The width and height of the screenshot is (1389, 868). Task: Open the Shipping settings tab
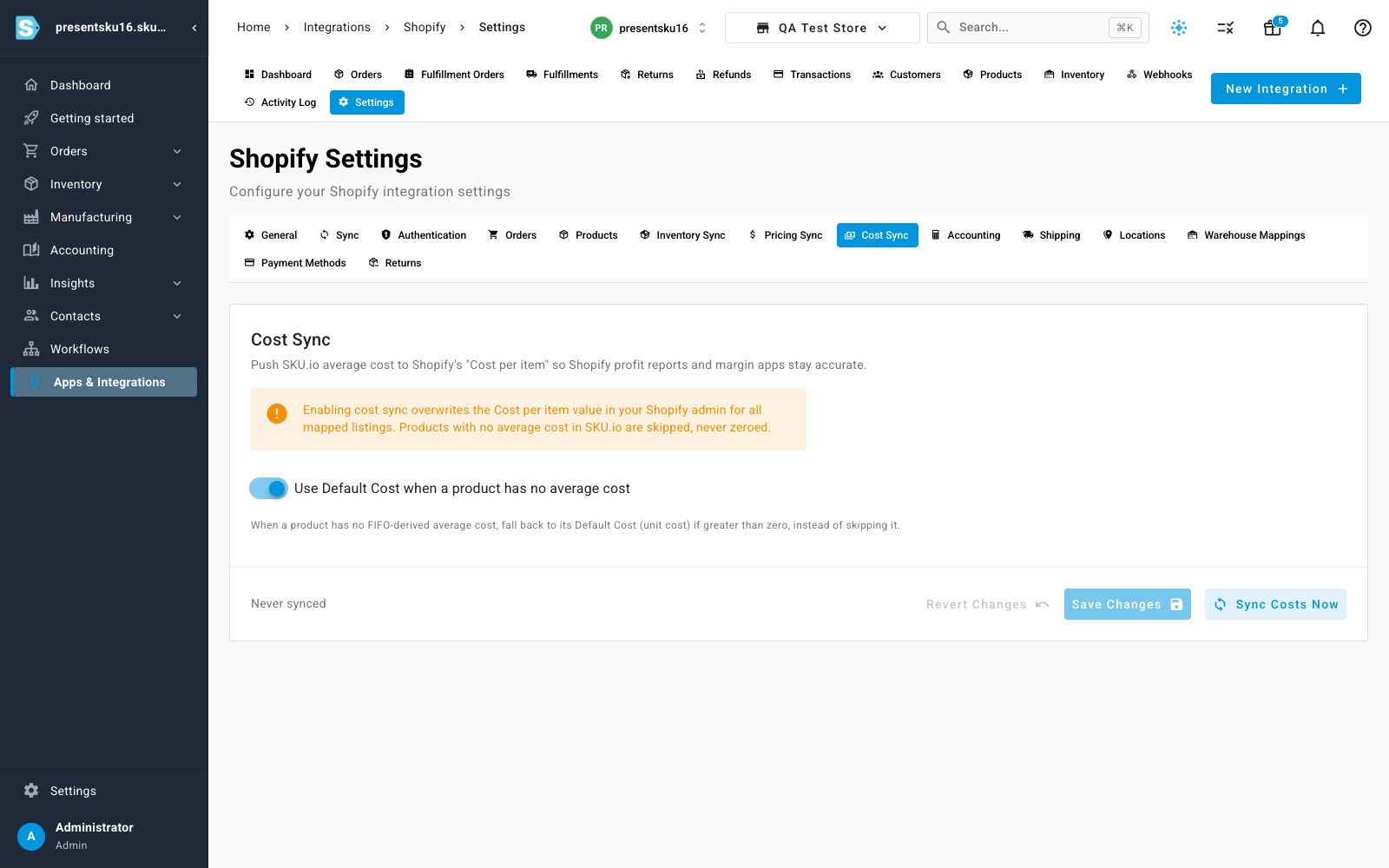[1051, 235]
